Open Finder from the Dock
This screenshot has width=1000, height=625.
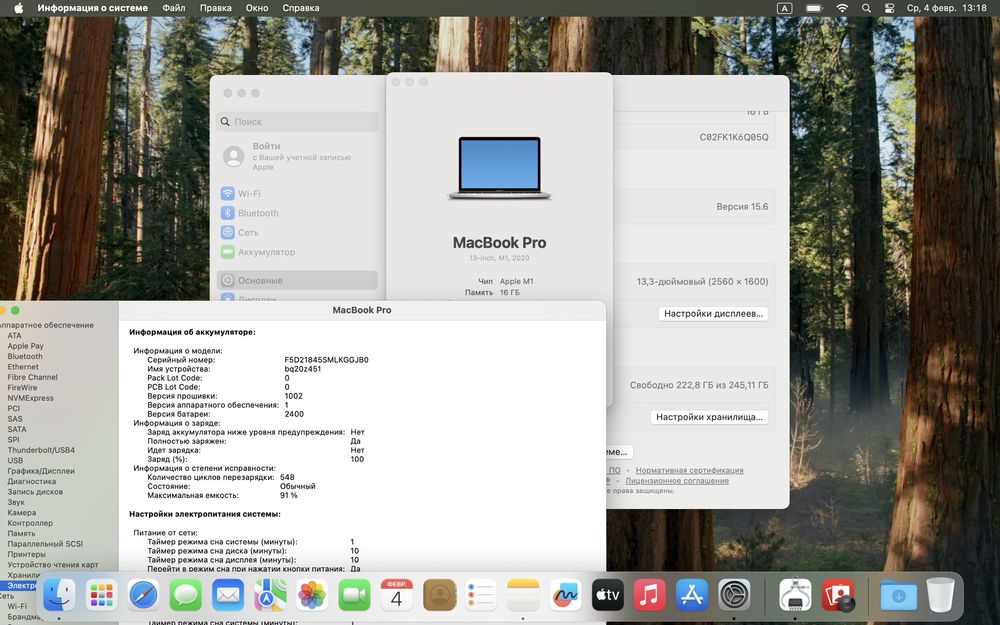[x=59, y=596]
